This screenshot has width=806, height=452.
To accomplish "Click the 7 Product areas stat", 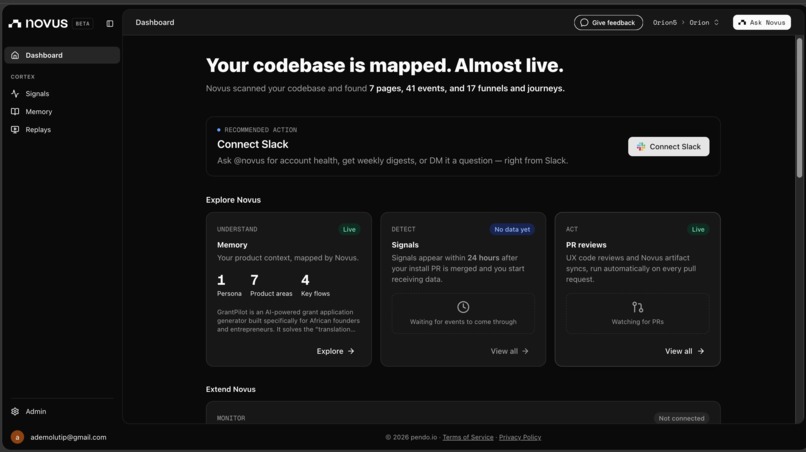I will coord(271,285).
